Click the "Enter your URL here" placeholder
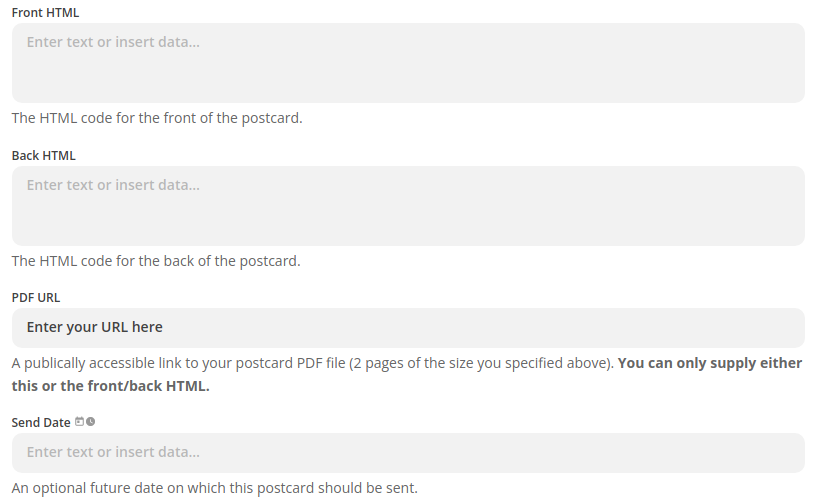Screen dimensions: 827x504 click(x=95, y=327)
